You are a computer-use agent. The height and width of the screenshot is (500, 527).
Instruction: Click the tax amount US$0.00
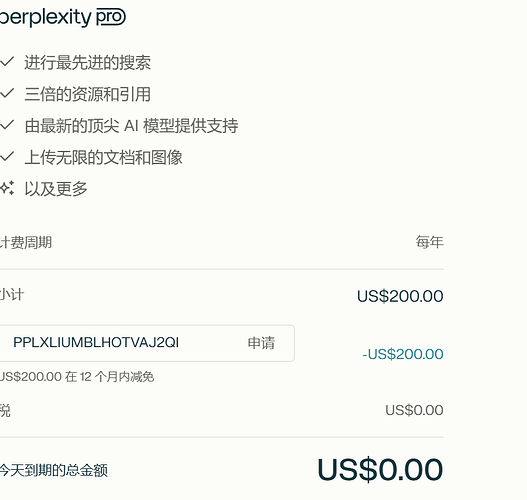(414, 410)
